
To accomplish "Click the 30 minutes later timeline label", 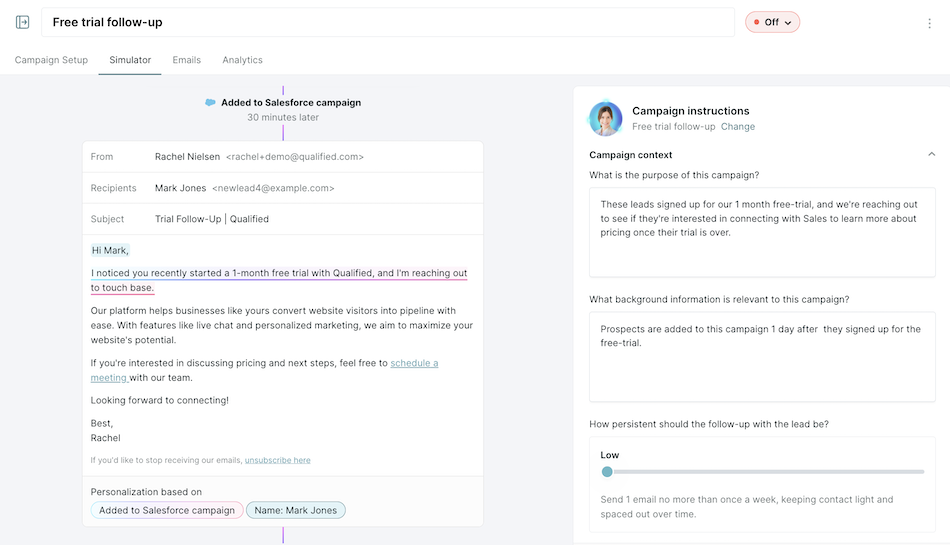I will click(x=283, y=117).
